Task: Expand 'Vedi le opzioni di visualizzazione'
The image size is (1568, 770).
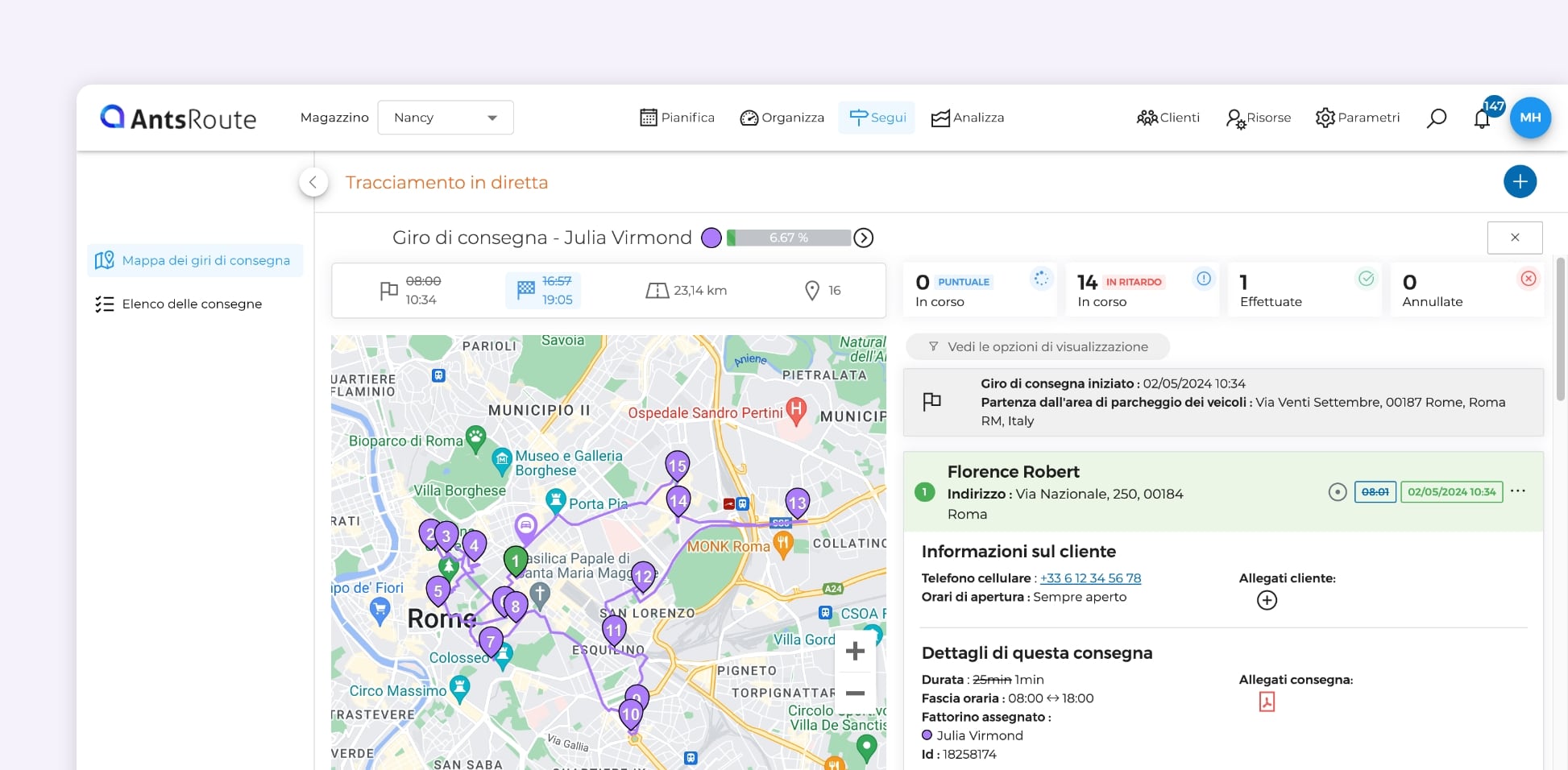Action: (1038, 346)
